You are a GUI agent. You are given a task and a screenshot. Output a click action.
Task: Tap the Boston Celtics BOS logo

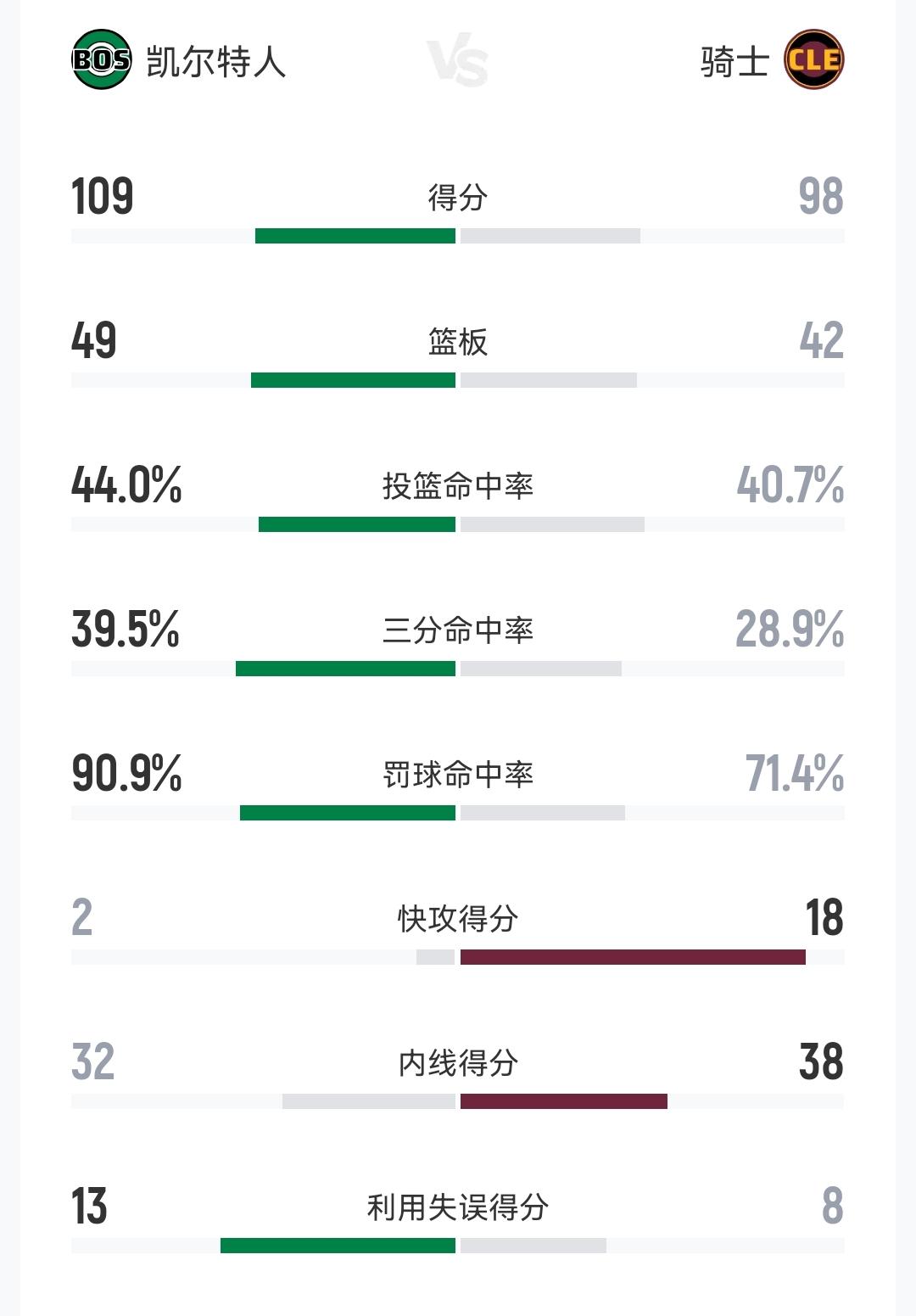tap(102, 59)
